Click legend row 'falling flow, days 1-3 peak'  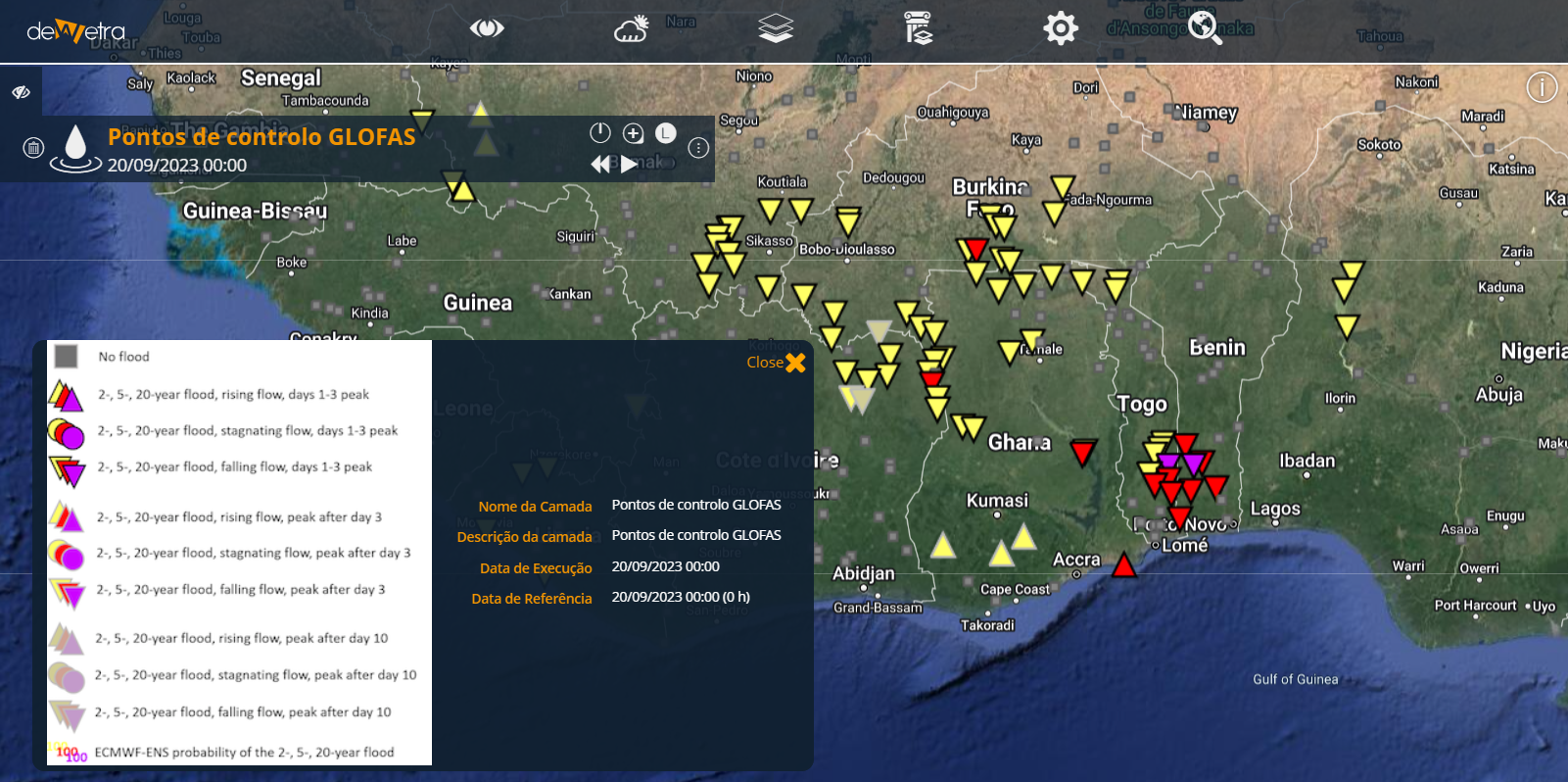tap(234, 467)
